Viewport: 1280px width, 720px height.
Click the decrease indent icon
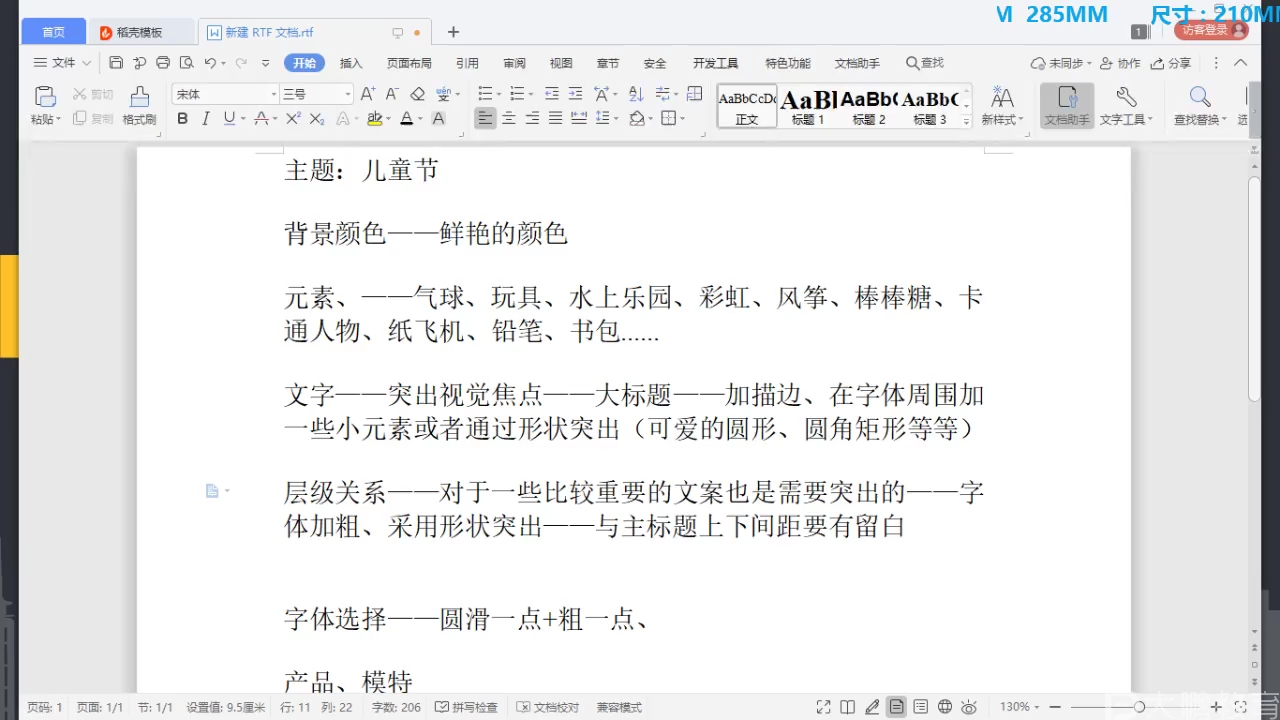click(x=551, y=94)
